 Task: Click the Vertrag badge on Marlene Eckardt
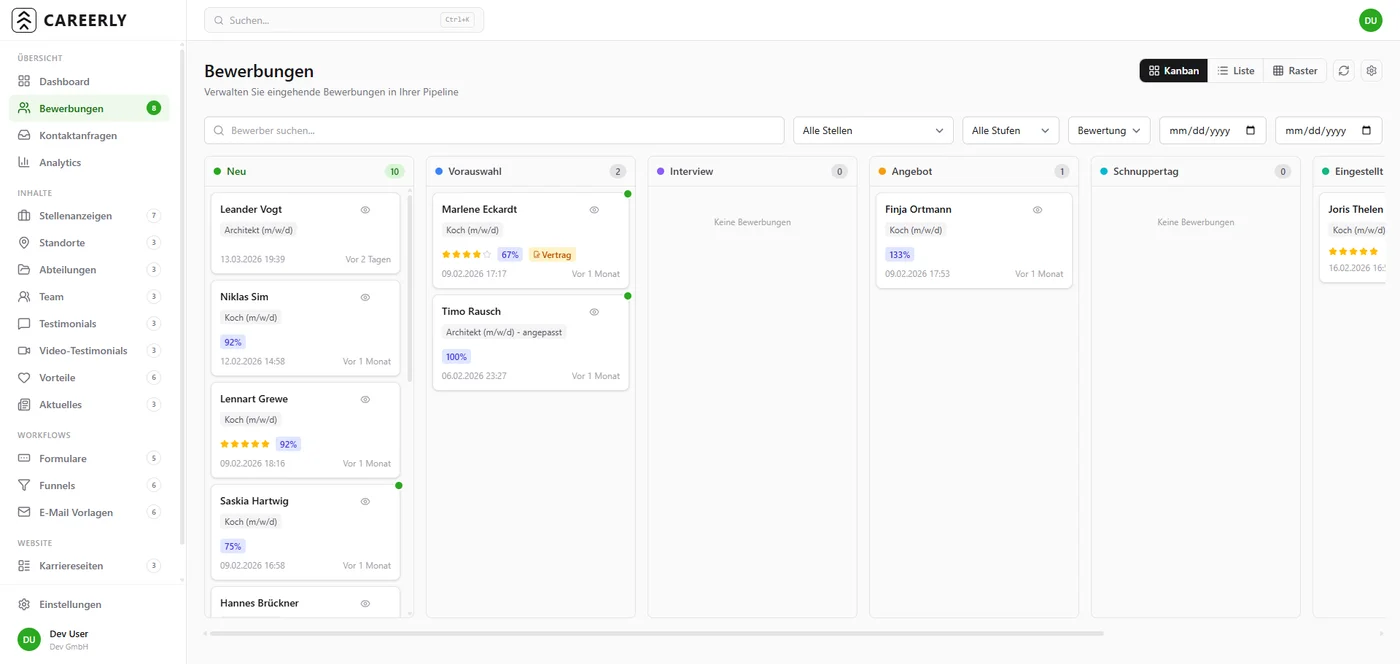point(552,255)
